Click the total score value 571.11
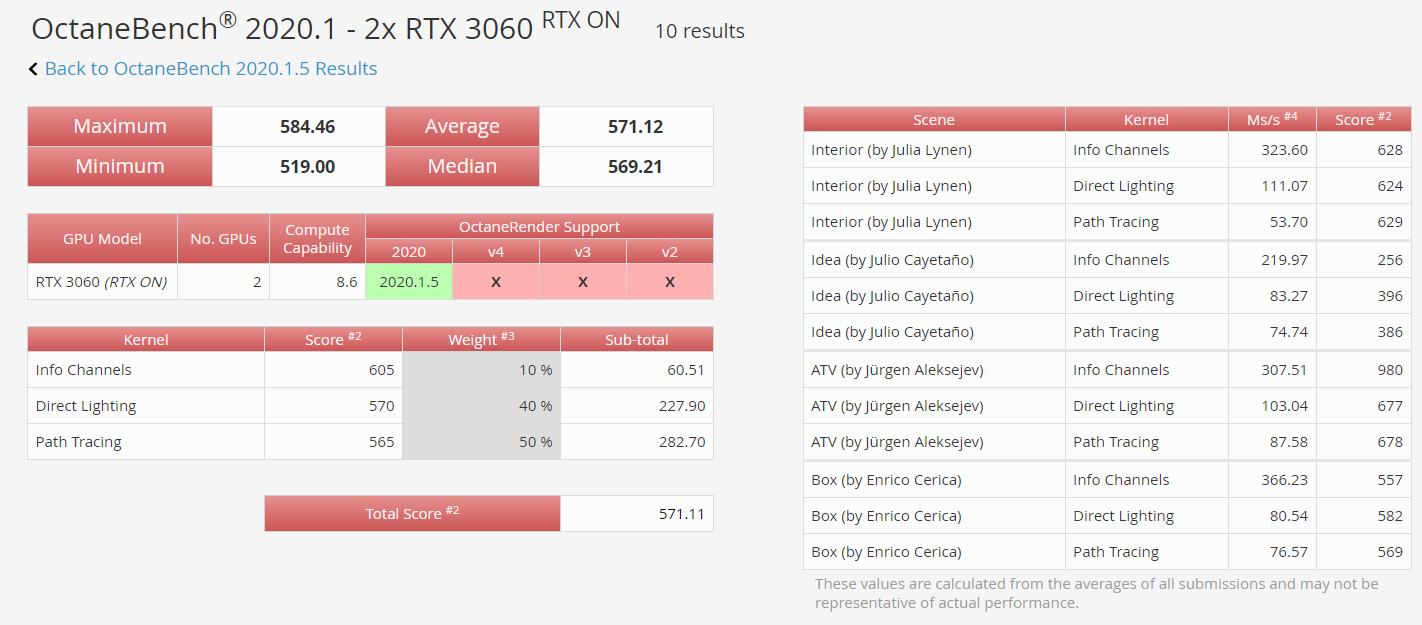The width and height of the screenshot is (1422, 625). [682, 514]
